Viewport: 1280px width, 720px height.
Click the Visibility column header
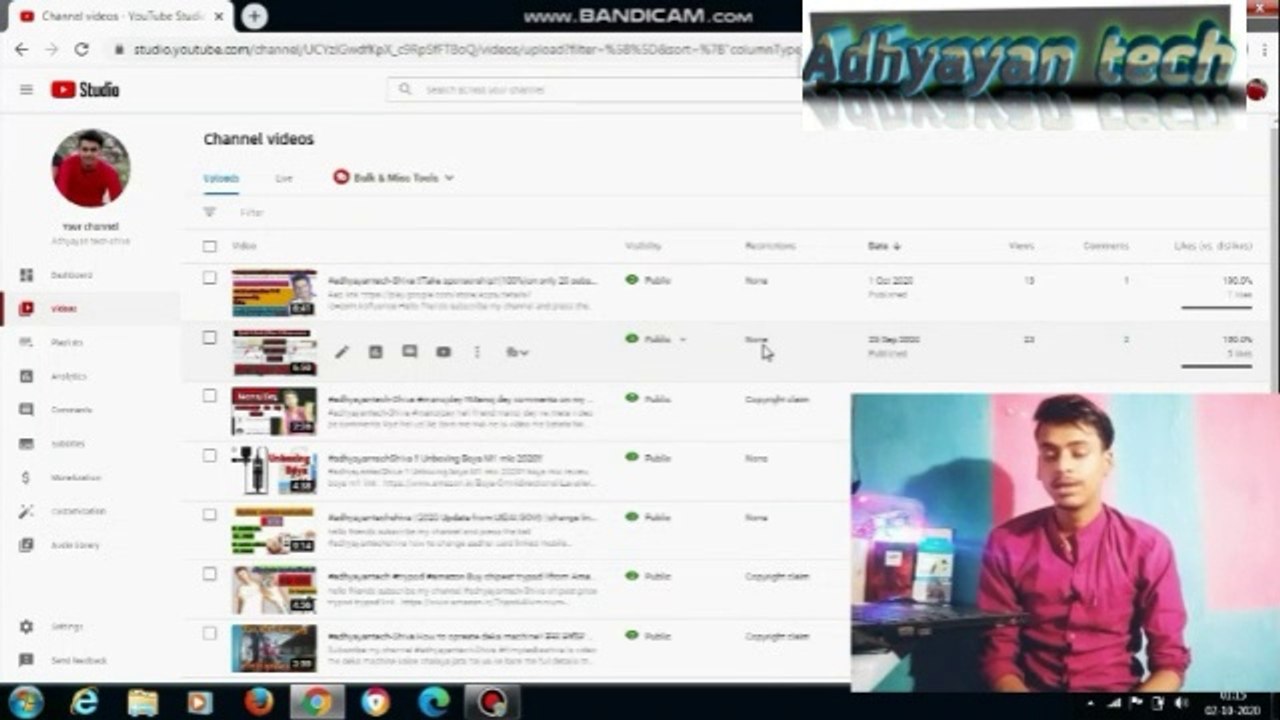click(x=643, y=246)
